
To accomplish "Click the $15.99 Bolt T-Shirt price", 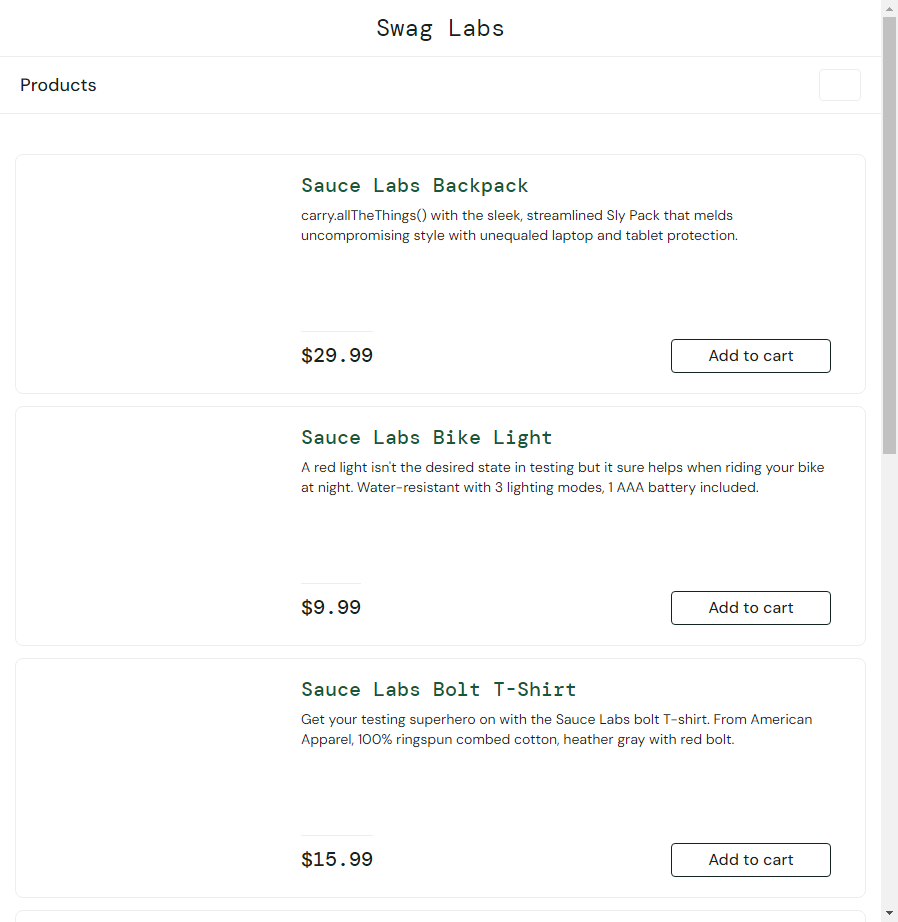I will pos(336,860).
